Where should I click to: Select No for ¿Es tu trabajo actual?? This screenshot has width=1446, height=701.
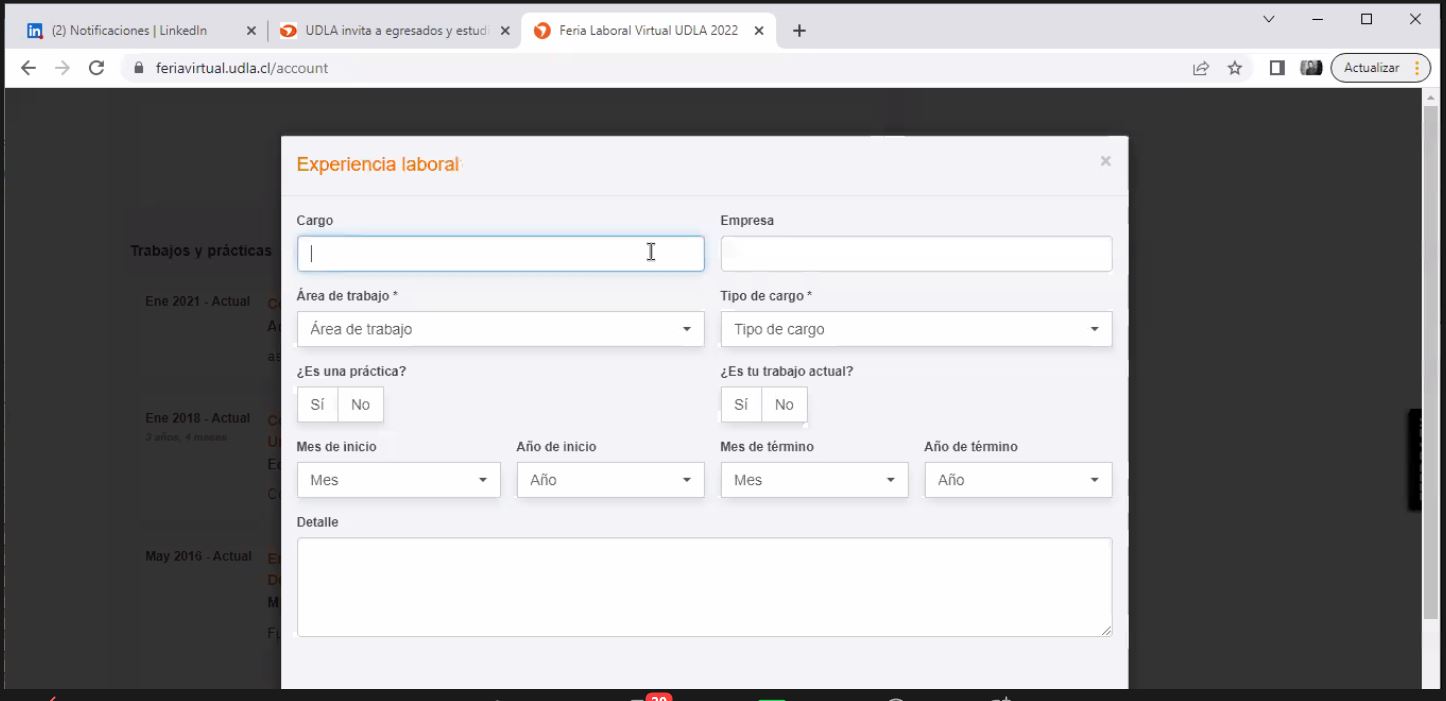pyautogui.click(x=784, y=405)
